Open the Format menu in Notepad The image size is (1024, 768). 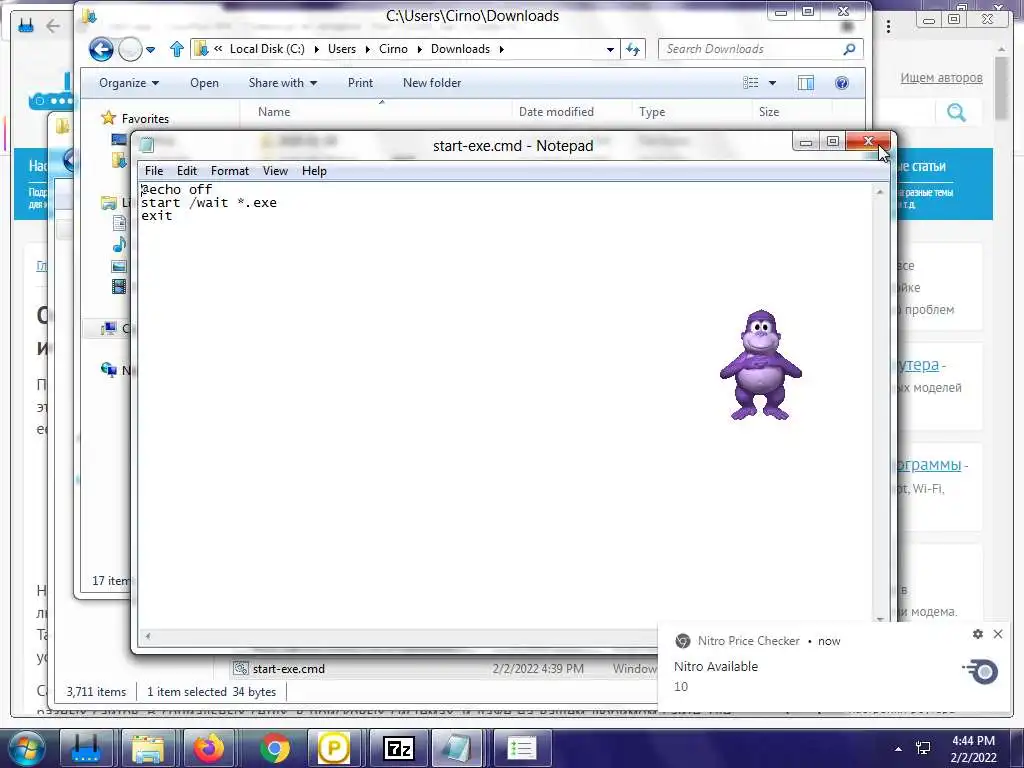tap(229, 171)
